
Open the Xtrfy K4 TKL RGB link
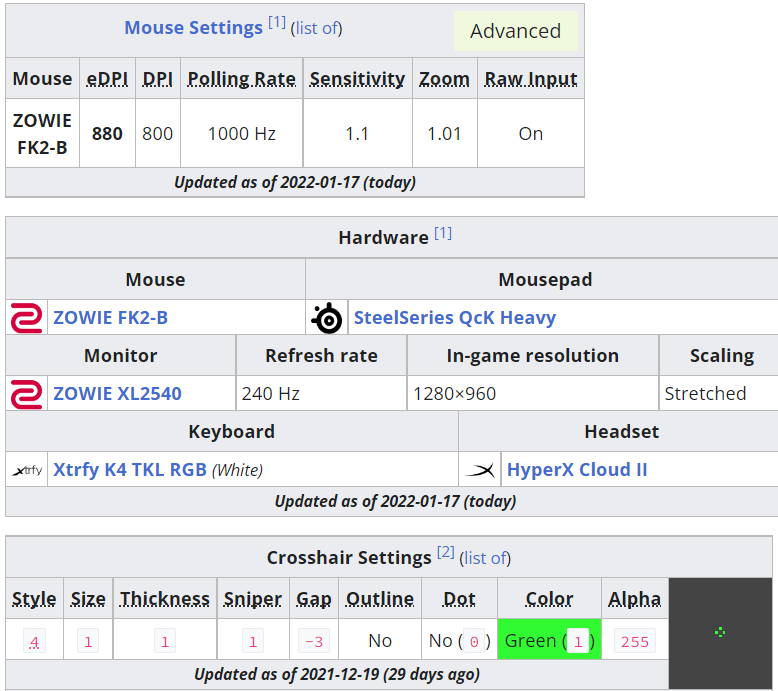pos(130,470)
